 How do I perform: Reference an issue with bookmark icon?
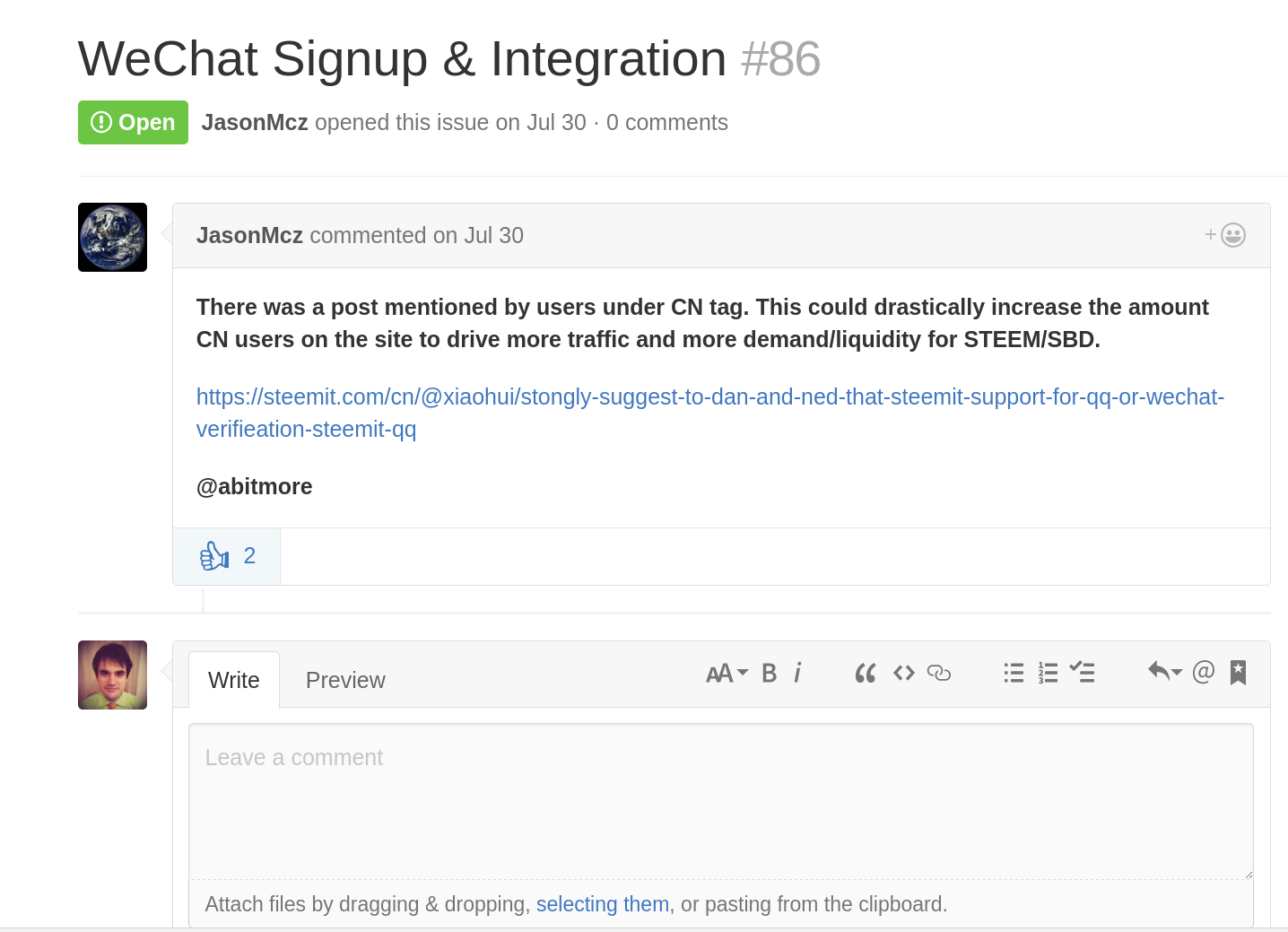(x=1238, y=672)
